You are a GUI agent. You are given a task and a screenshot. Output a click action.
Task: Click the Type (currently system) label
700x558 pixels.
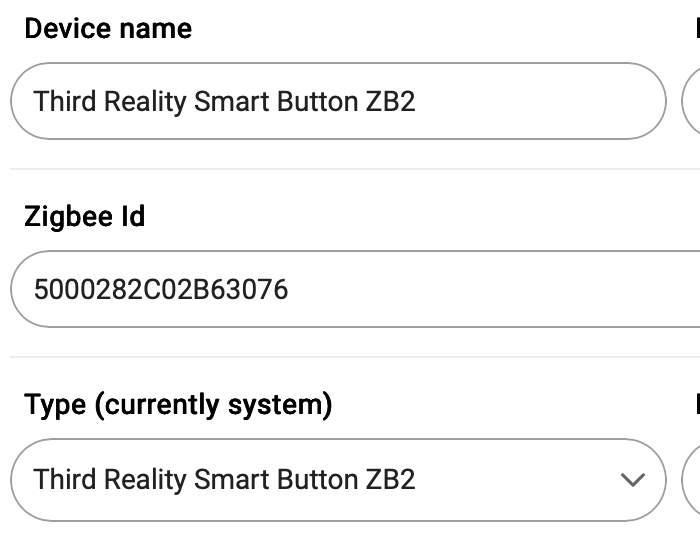click(178, 405)
